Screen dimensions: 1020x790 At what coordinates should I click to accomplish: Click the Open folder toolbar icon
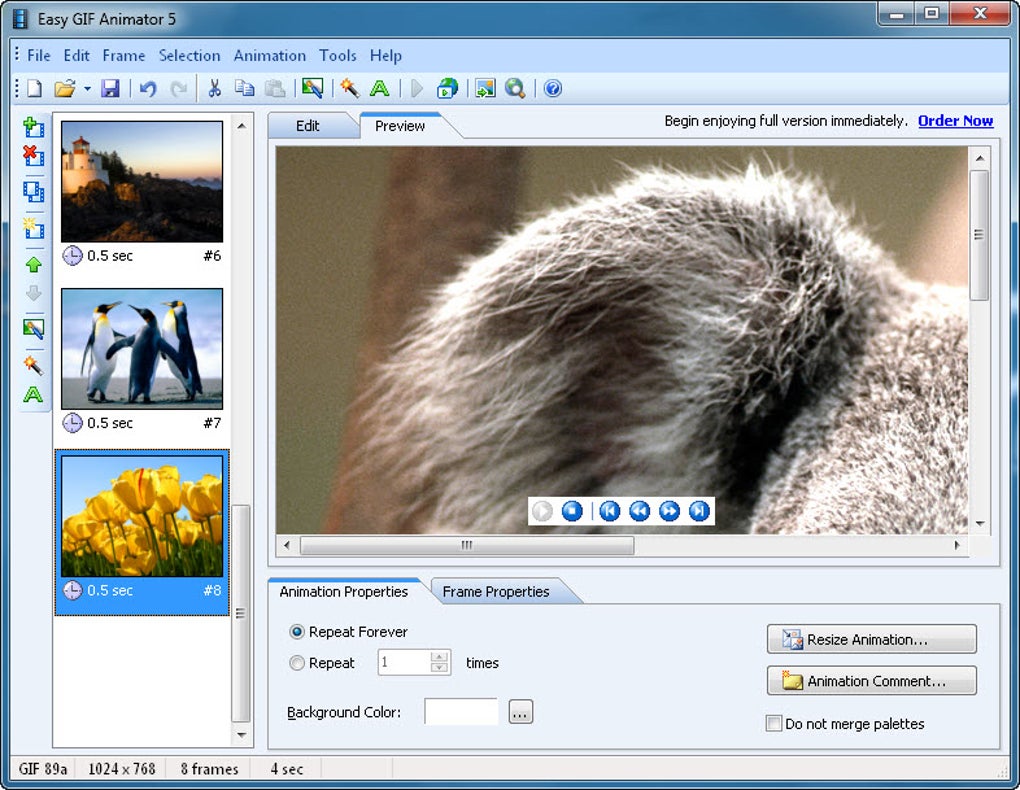pos(64,88)
